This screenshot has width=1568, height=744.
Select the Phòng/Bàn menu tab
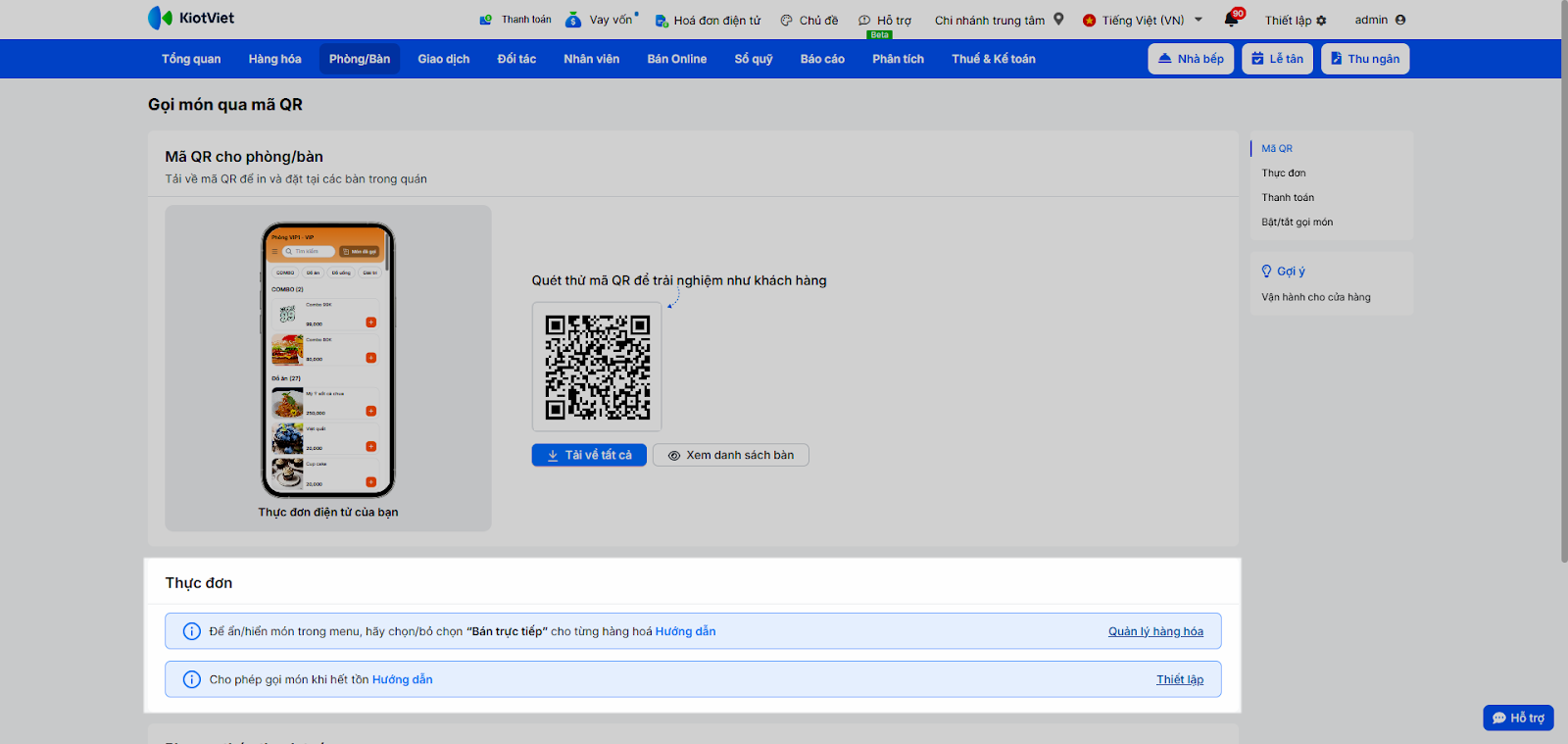coord(360,59)
